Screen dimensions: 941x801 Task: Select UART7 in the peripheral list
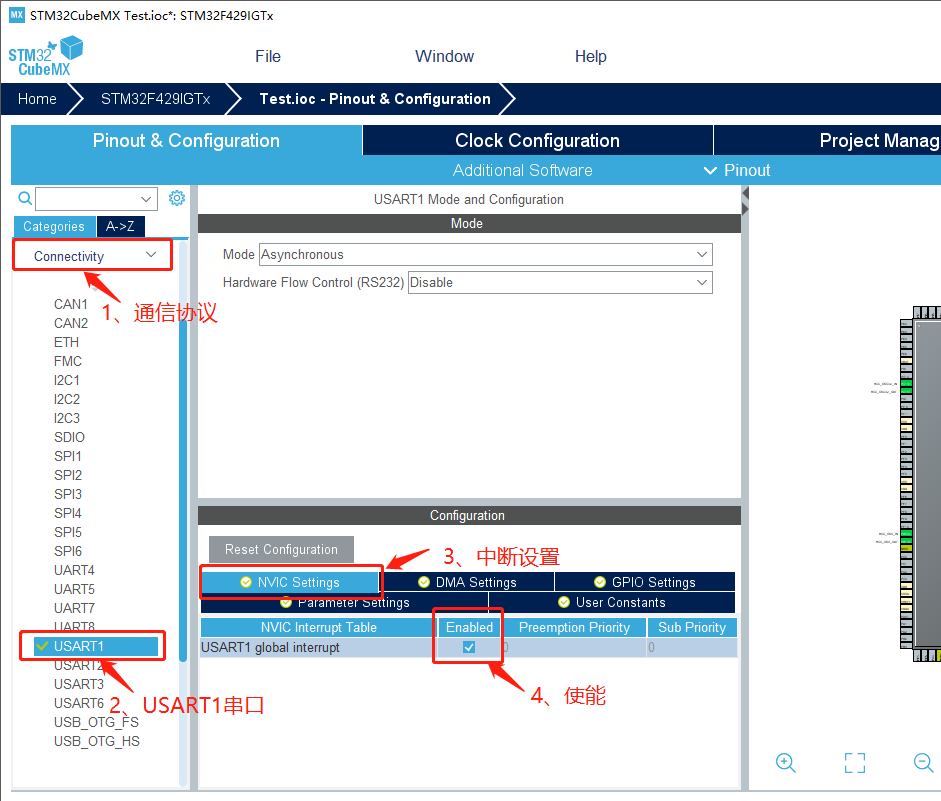click(x=74, y=608)
